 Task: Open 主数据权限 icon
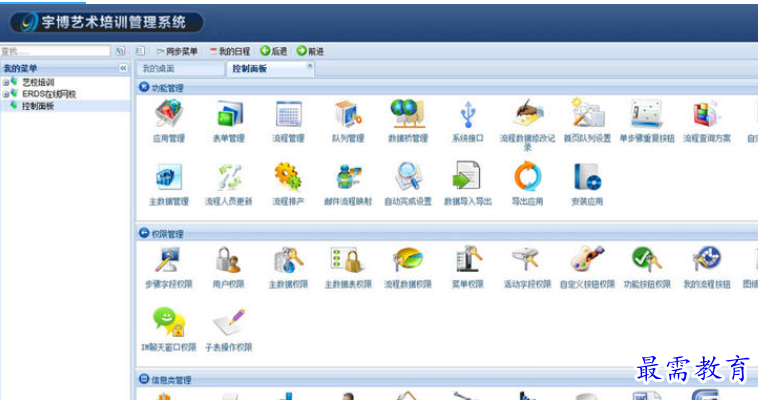[289, 260]
